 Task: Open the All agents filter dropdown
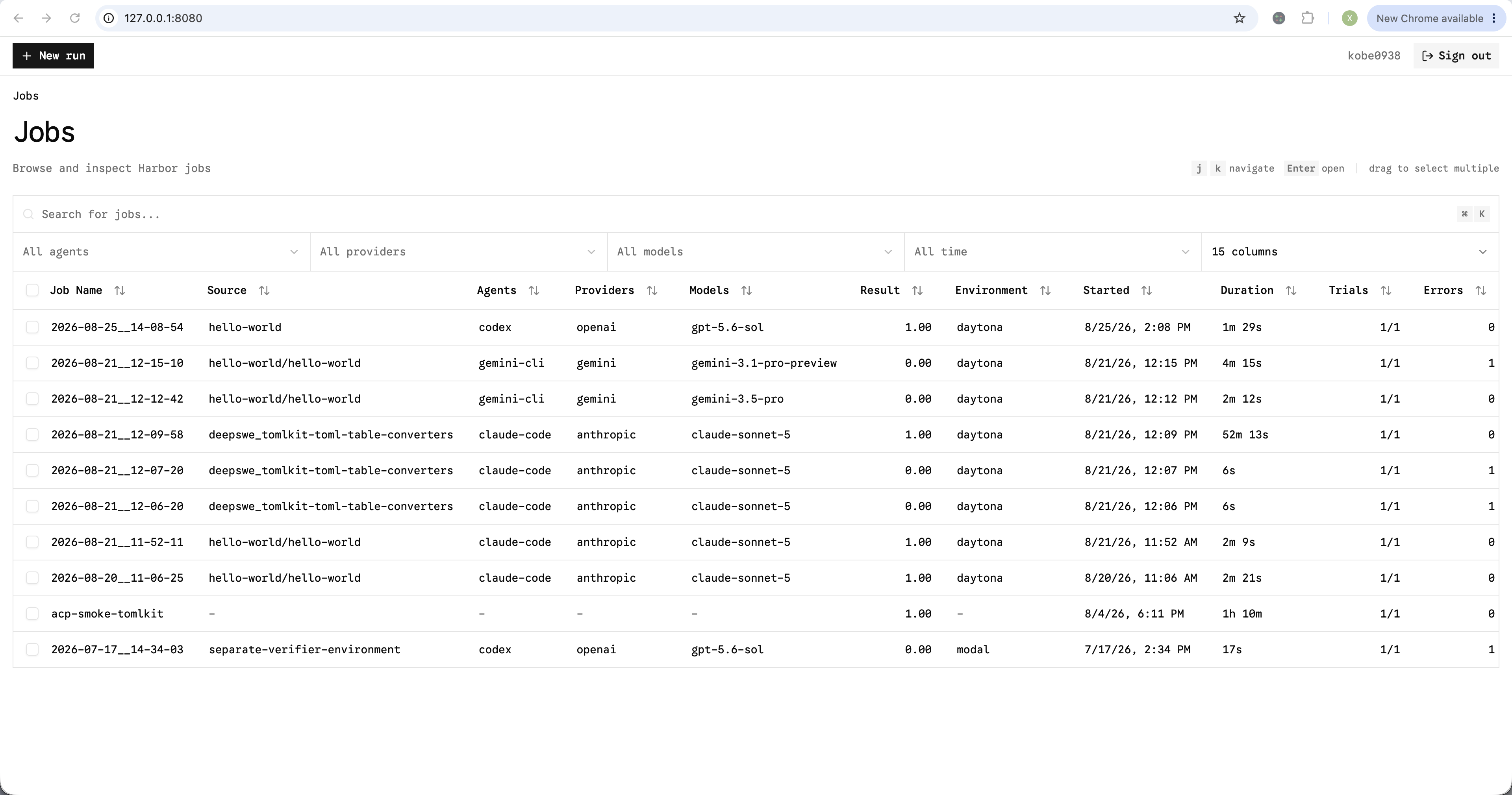click(161, 252)
